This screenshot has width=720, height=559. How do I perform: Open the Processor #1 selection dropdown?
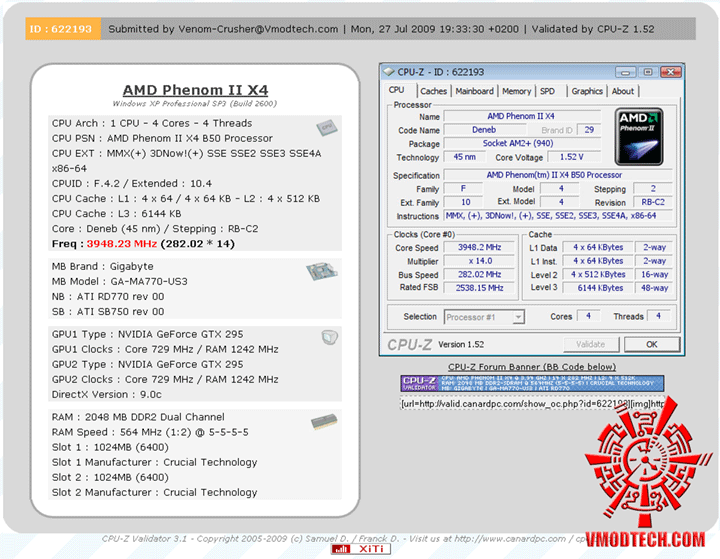pyautogui.click(x=484, y=317)
